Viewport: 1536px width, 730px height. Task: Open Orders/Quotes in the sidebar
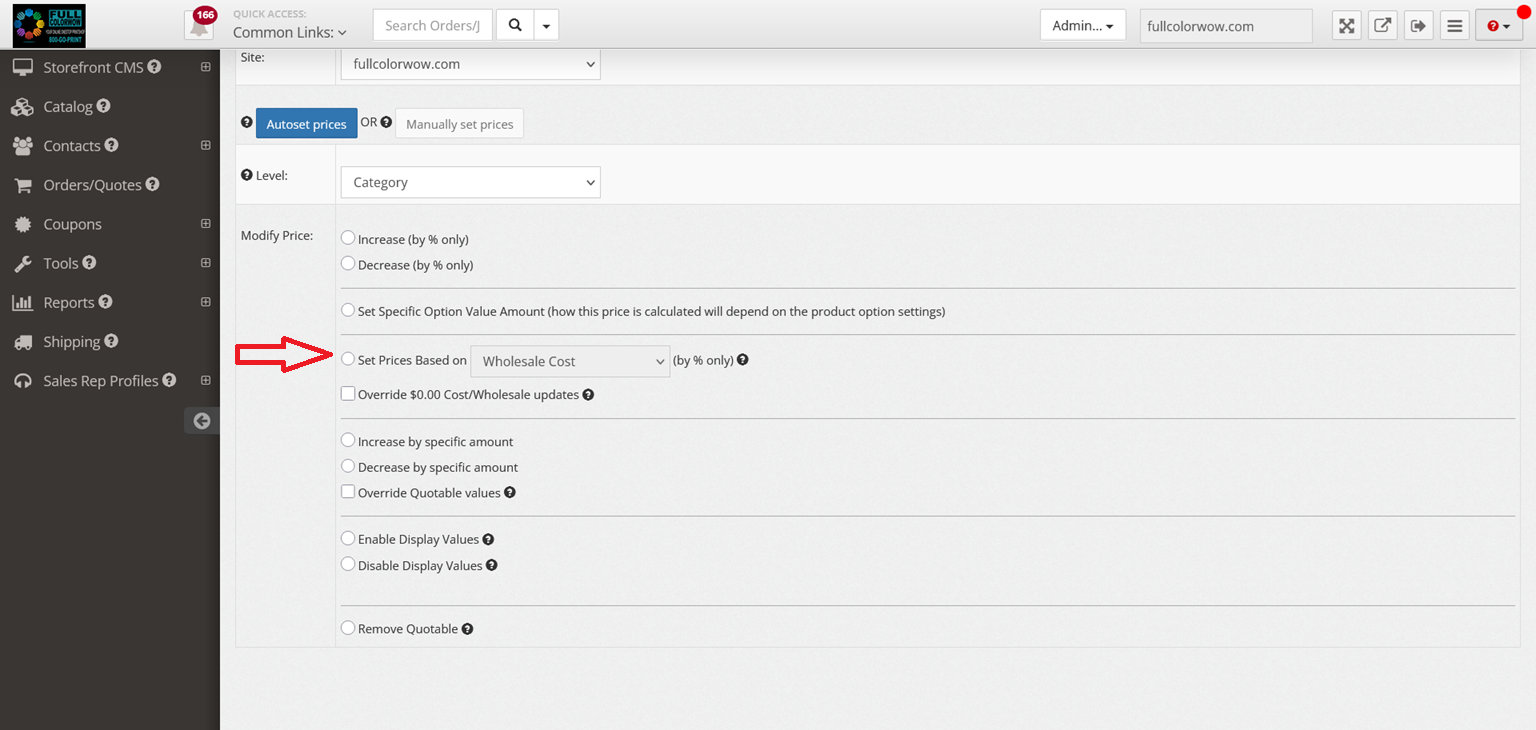(x=92, y=185)
